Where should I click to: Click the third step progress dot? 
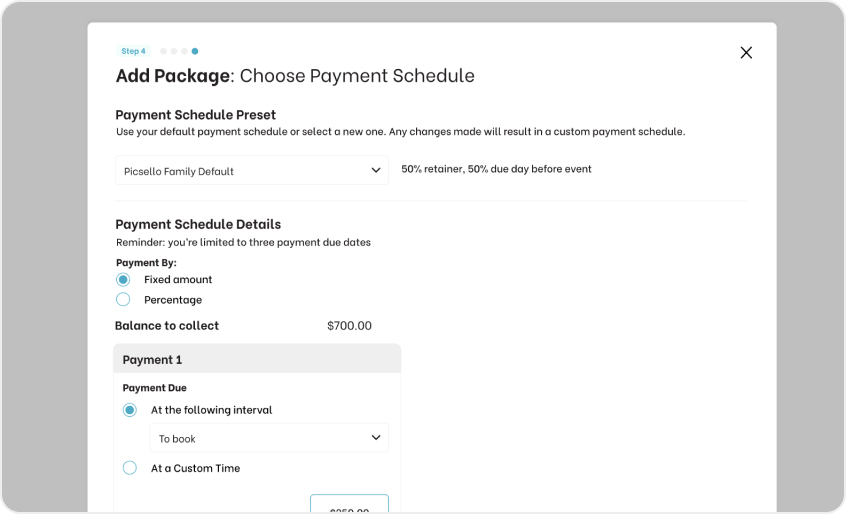click(184, 51)
